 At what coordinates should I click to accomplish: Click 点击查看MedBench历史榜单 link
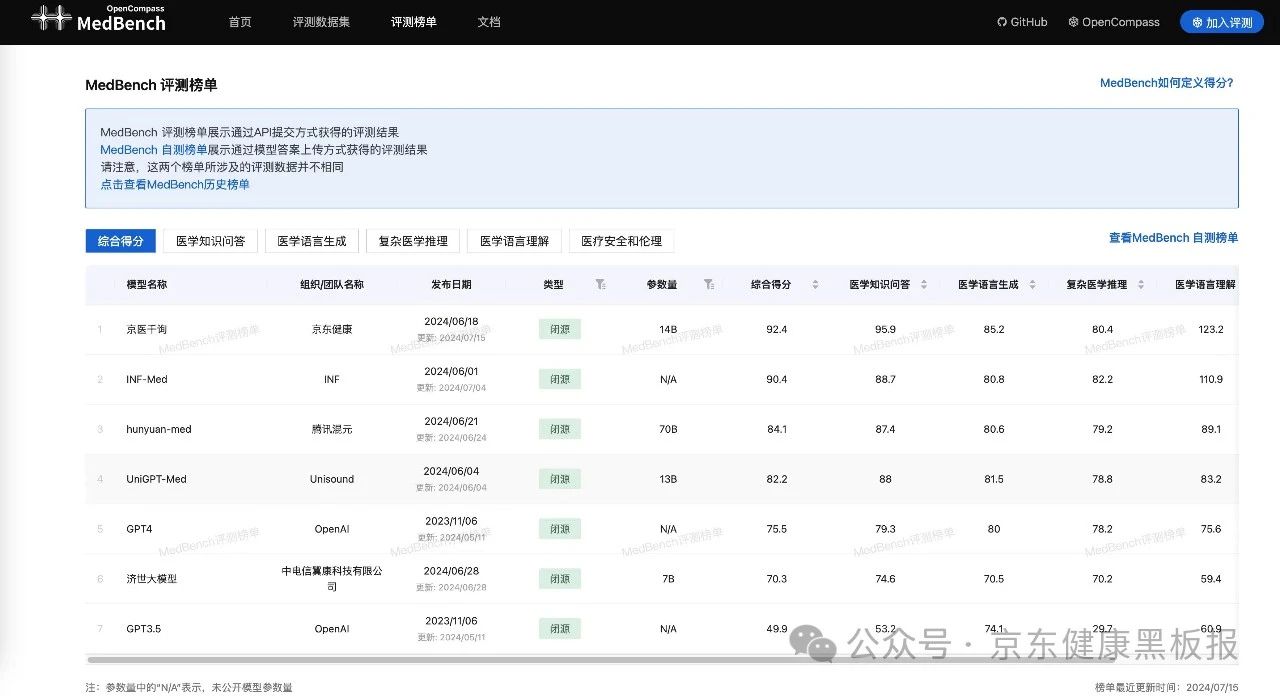point(174,184)
